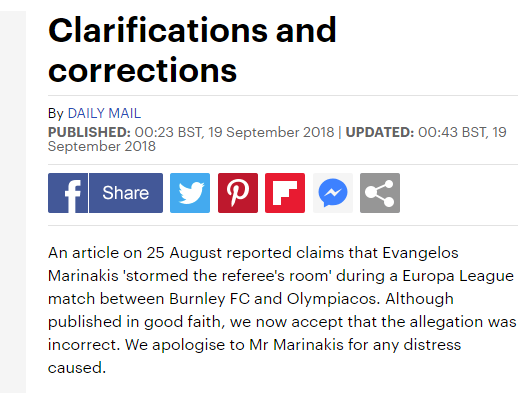Share the article via the Twitter bird icon
The width and height of the screenshot is (531, 393).
pyautogui.click(x=190, y=193)
